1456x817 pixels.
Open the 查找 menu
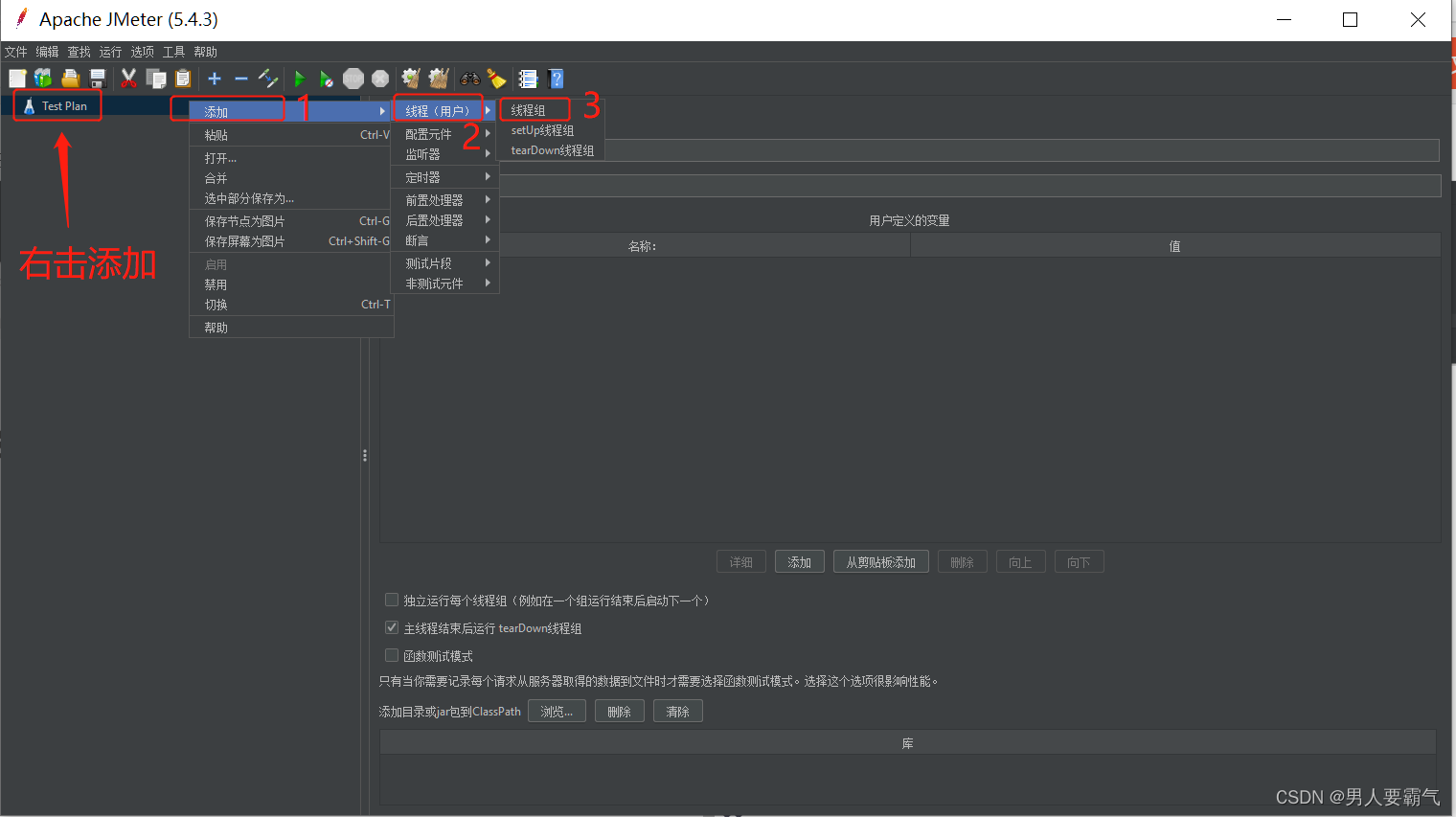[80, 52]
